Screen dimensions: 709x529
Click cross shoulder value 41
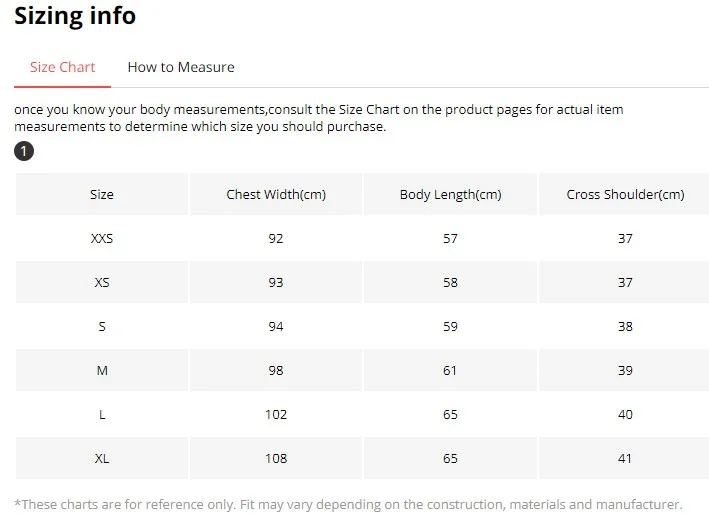click(625, 458)
